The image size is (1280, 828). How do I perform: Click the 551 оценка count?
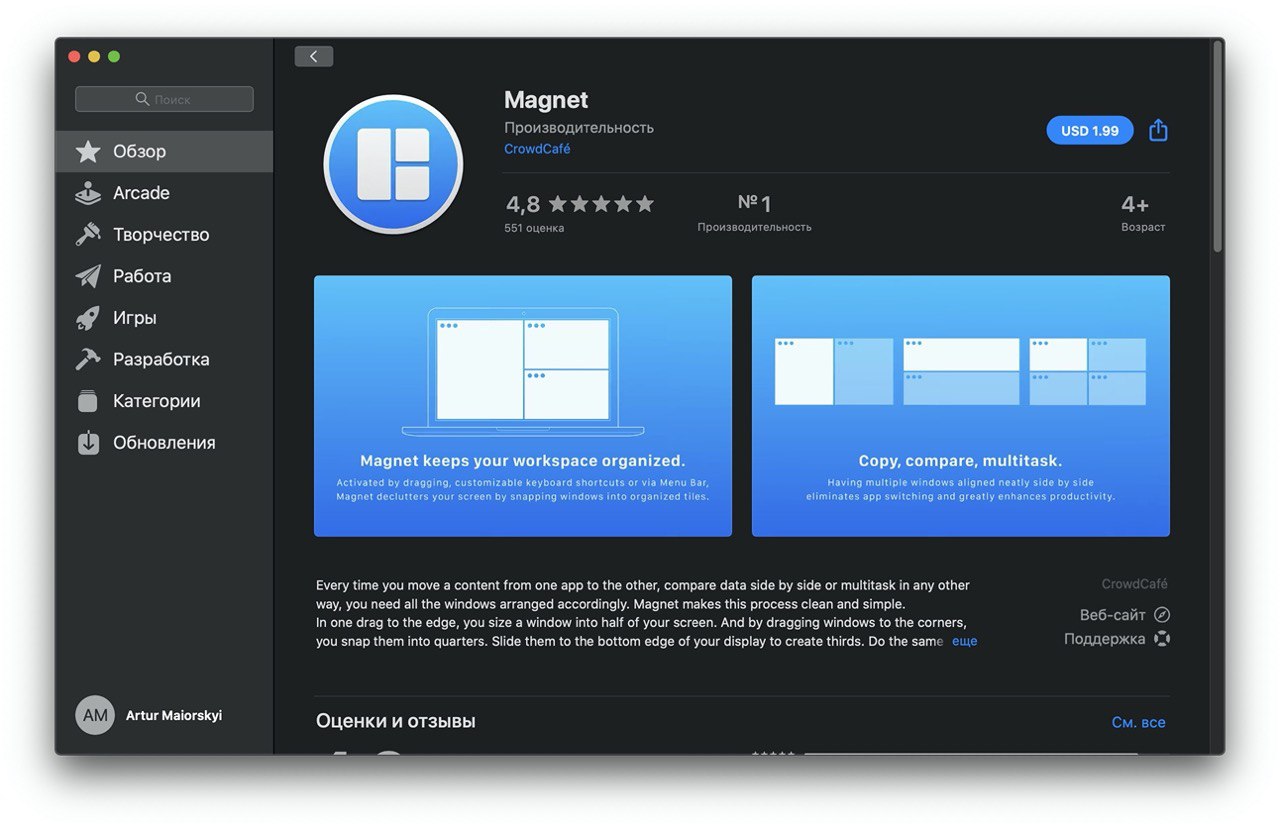534,228
